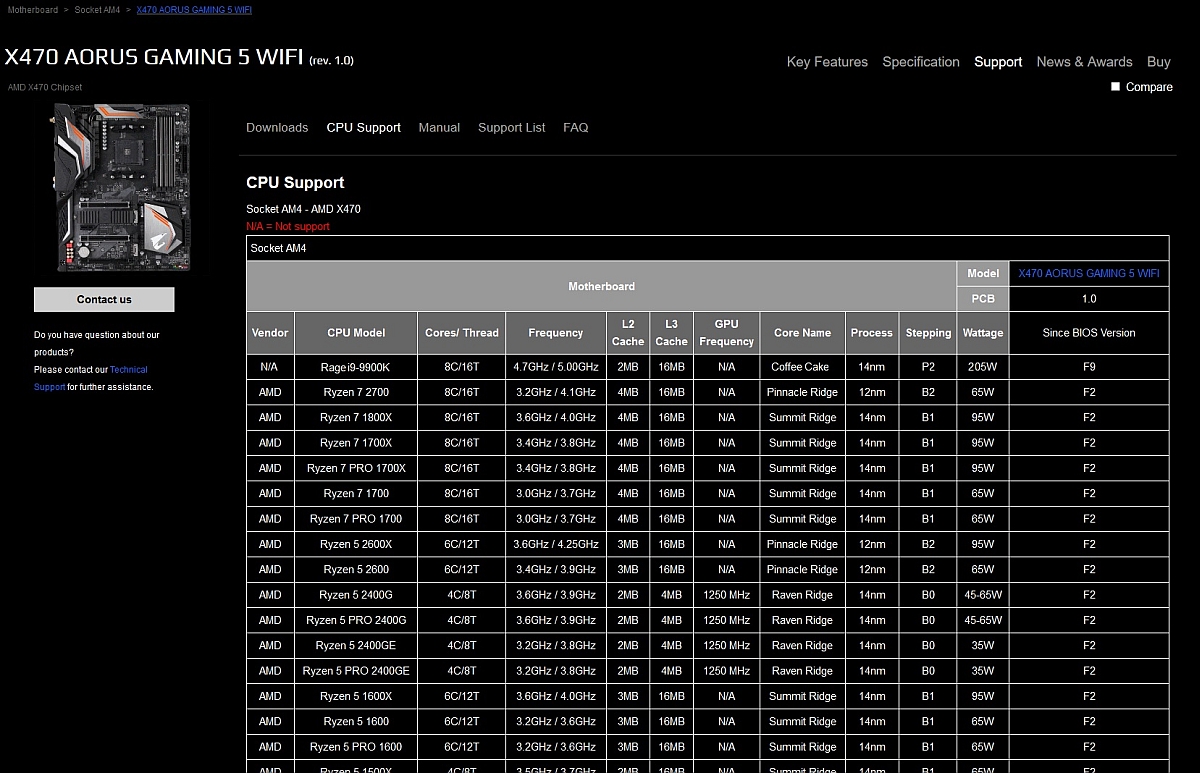Viewport: 1200px width, 773px height.
Task: Click the CPU Support heading
Action: point(295,183)
